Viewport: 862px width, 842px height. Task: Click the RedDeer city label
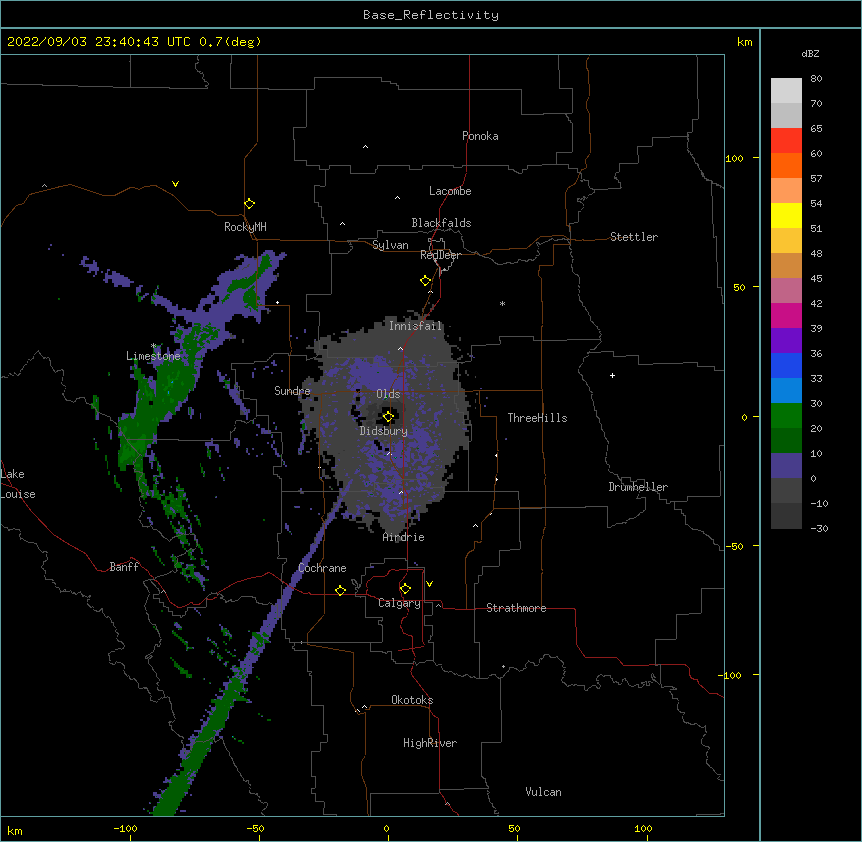(440, 255)
